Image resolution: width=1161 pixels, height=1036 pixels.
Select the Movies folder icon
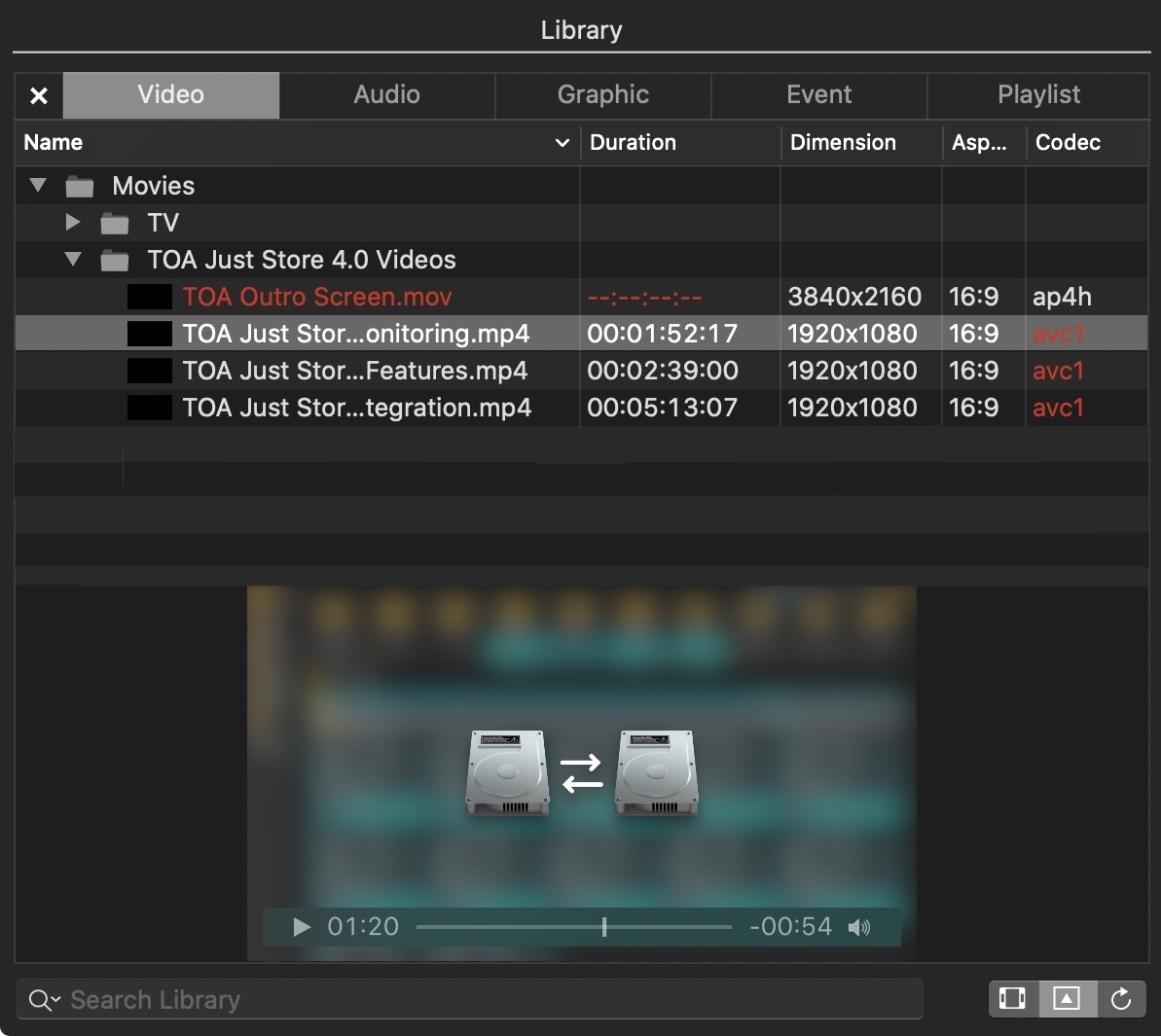[x=79, y=187]
